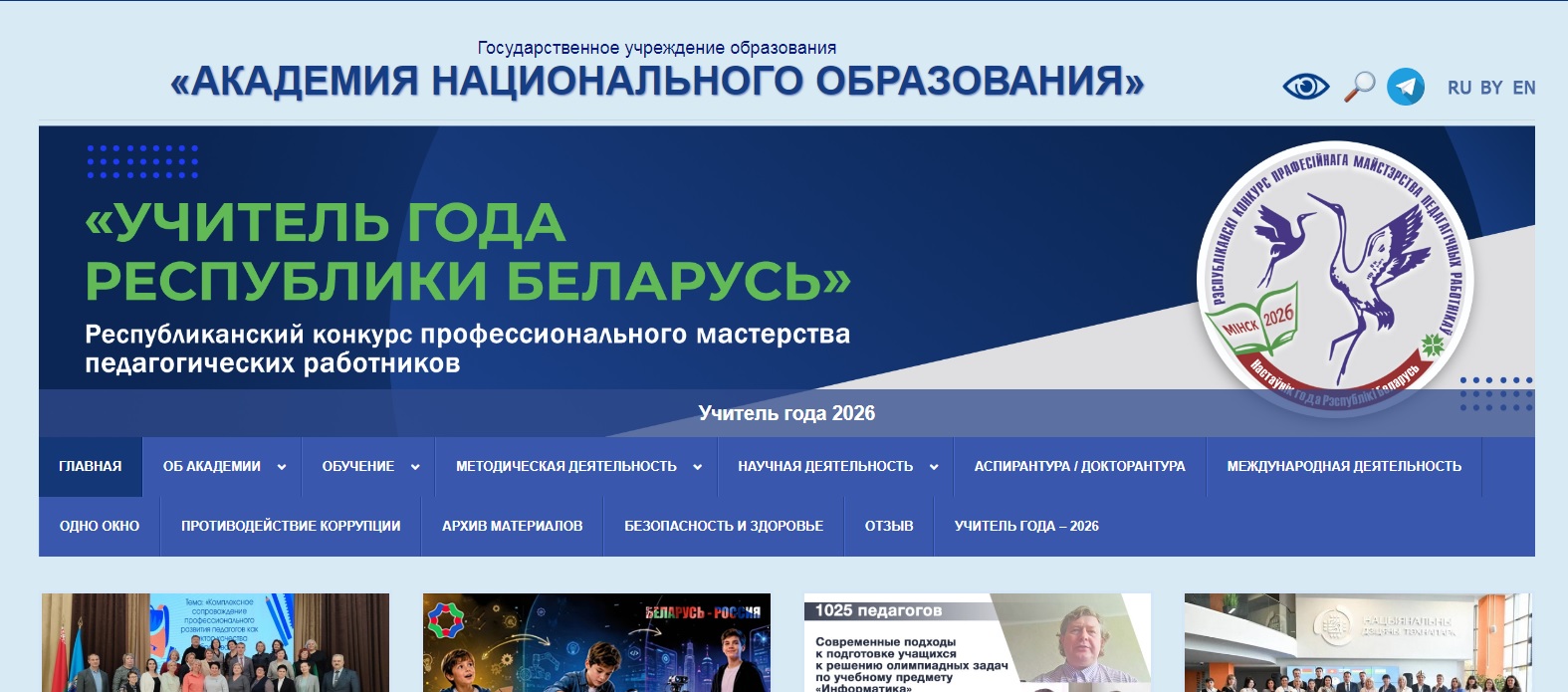Screen dimensions: 1568x692
Task: Open the «Архив материалов» menu item
Action: click(x=513, y=526)
